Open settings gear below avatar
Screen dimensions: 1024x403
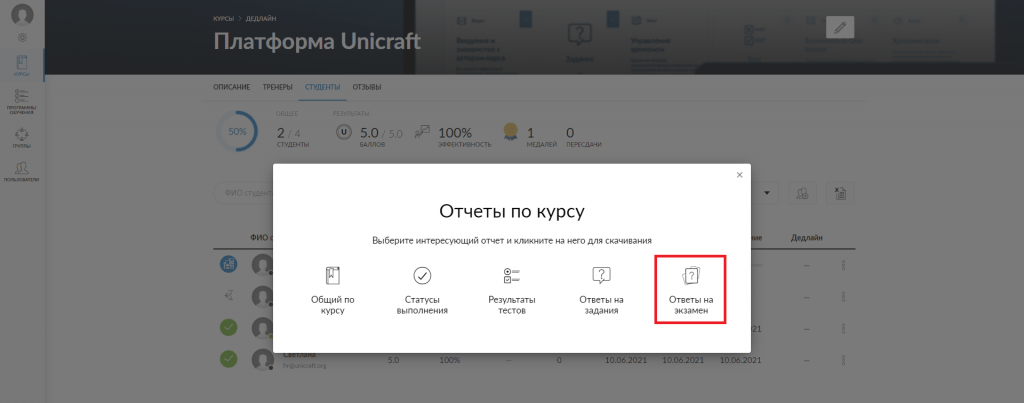pos(22,37)
